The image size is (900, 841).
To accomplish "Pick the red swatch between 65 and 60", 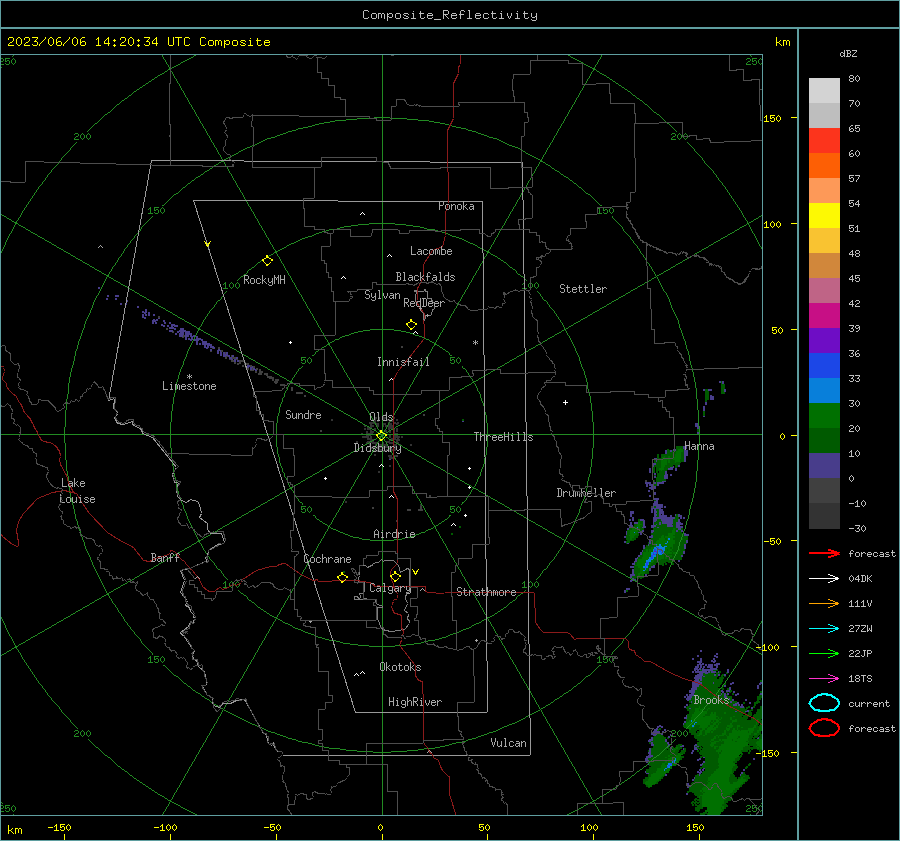I will [x=824, y=141].
